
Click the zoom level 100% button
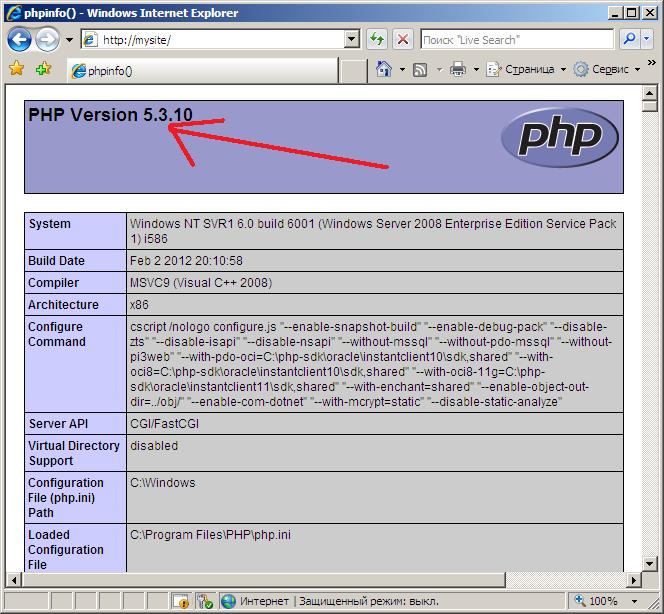(x=597, y=601)
